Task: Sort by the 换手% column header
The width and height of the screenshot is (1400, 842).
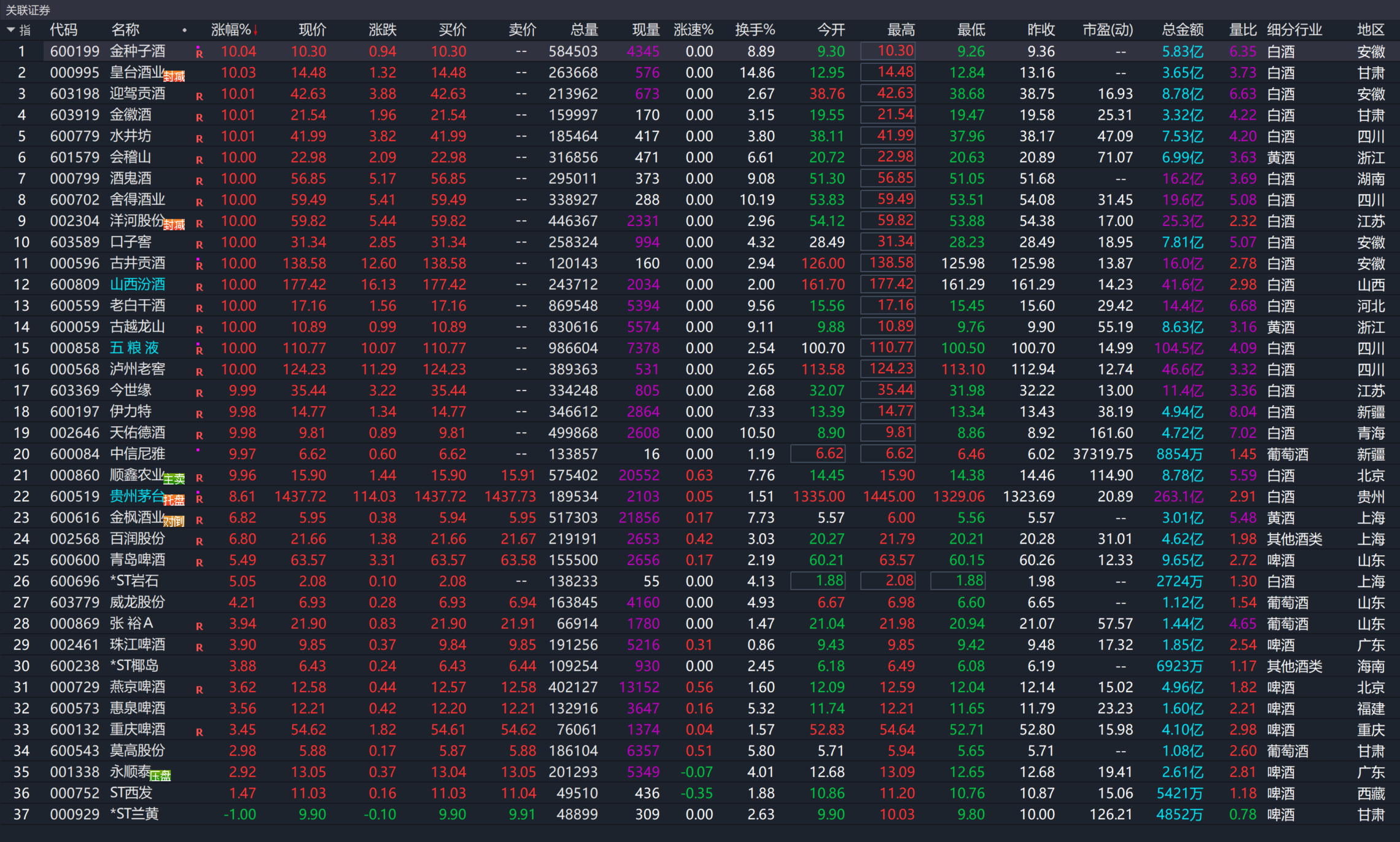Action: 755,30
